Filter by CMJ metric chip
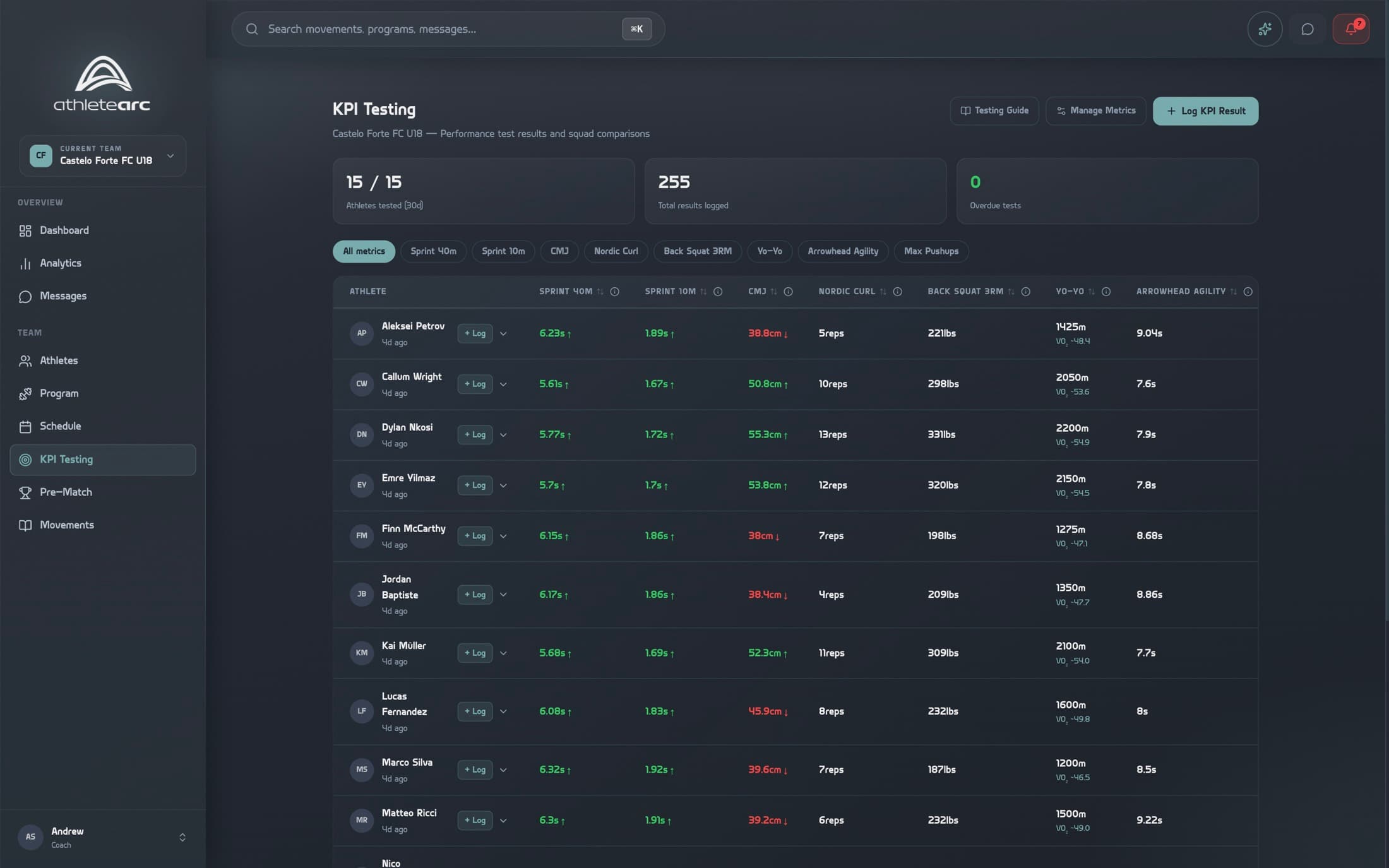This screenshot has width=1389, height=868. pos(559,251)
